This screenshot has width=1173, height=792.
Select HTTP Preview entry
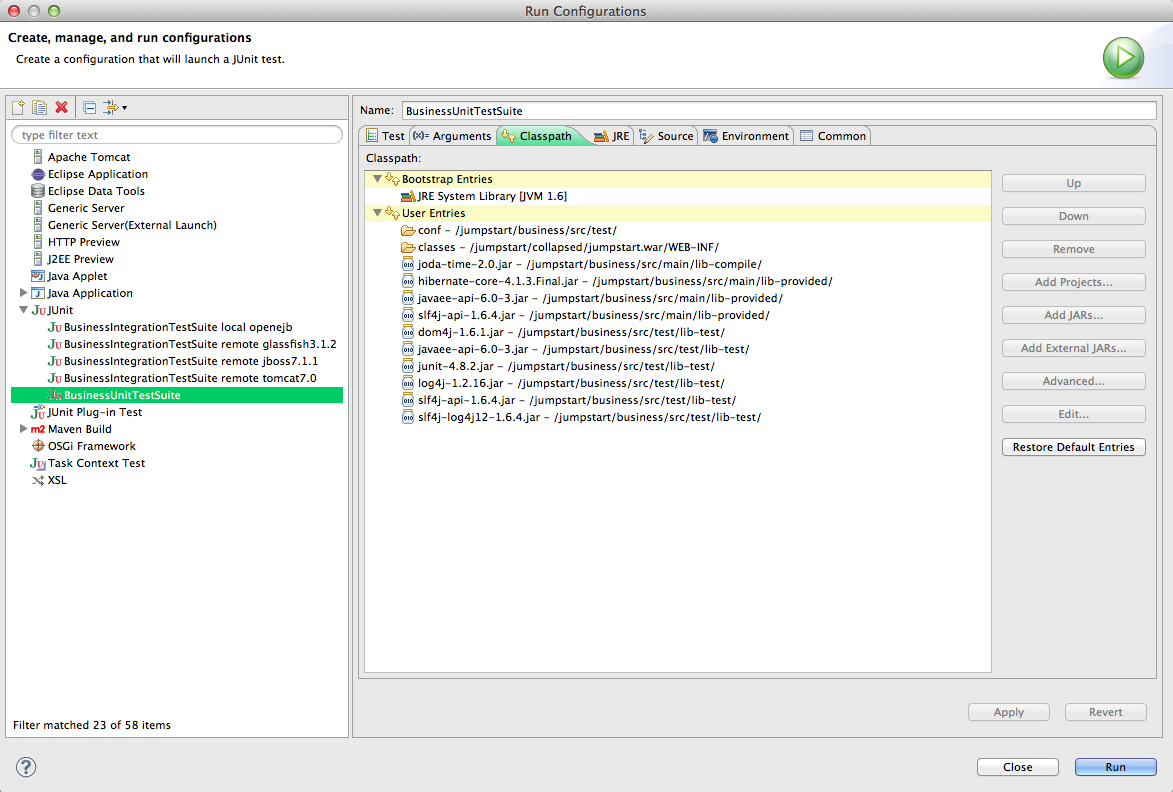click(83, 242)
